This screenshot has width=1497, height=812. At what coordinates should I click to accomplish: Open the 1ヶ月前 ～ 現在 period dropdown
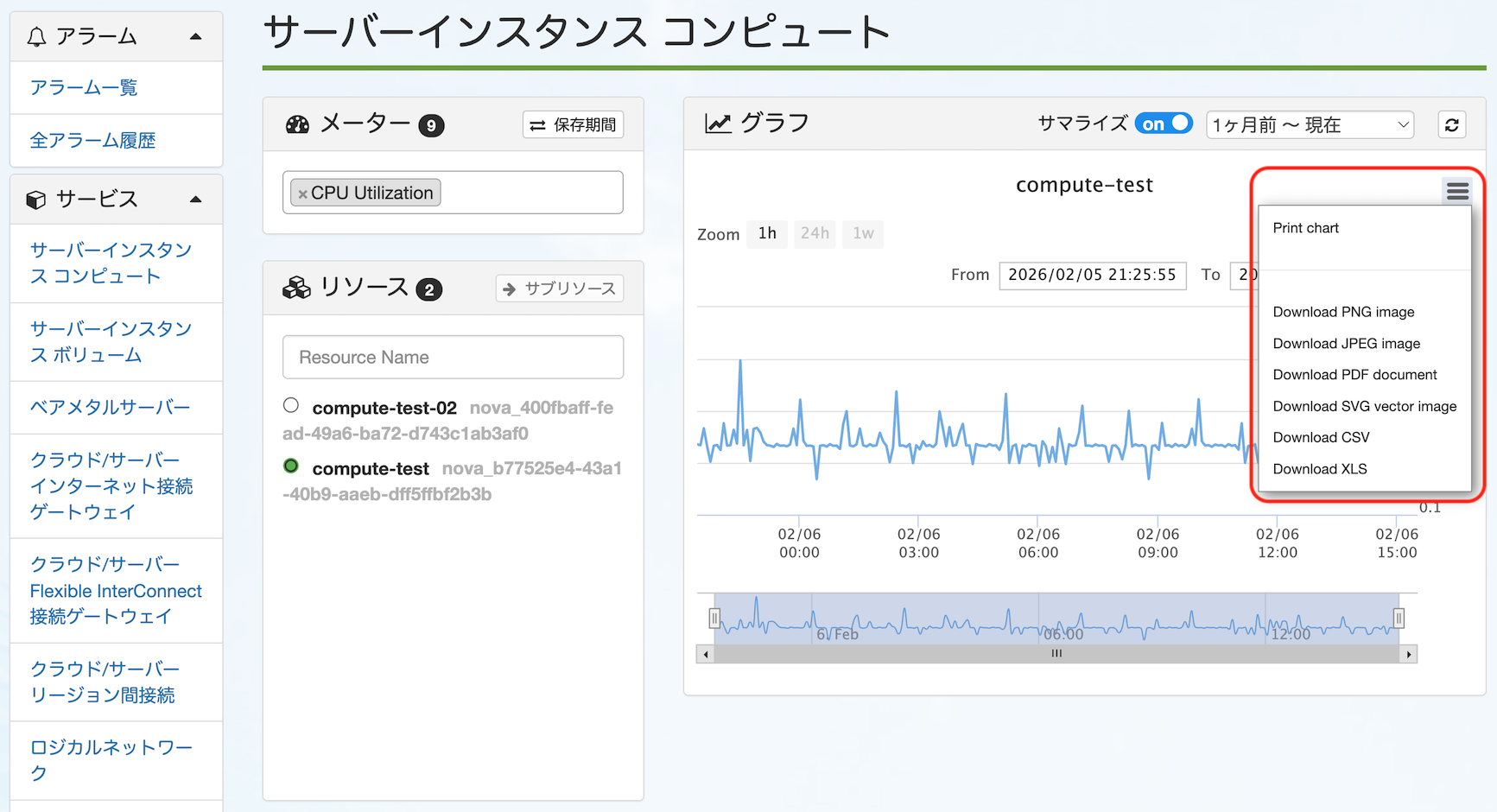[1309, 125]
